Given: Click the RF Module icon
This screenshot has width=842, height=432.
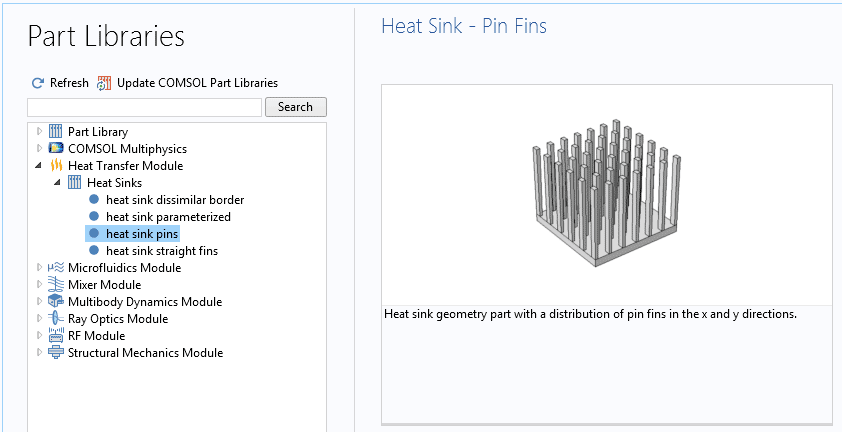Looking at the screenshot, I should click(x=55, y=336).
